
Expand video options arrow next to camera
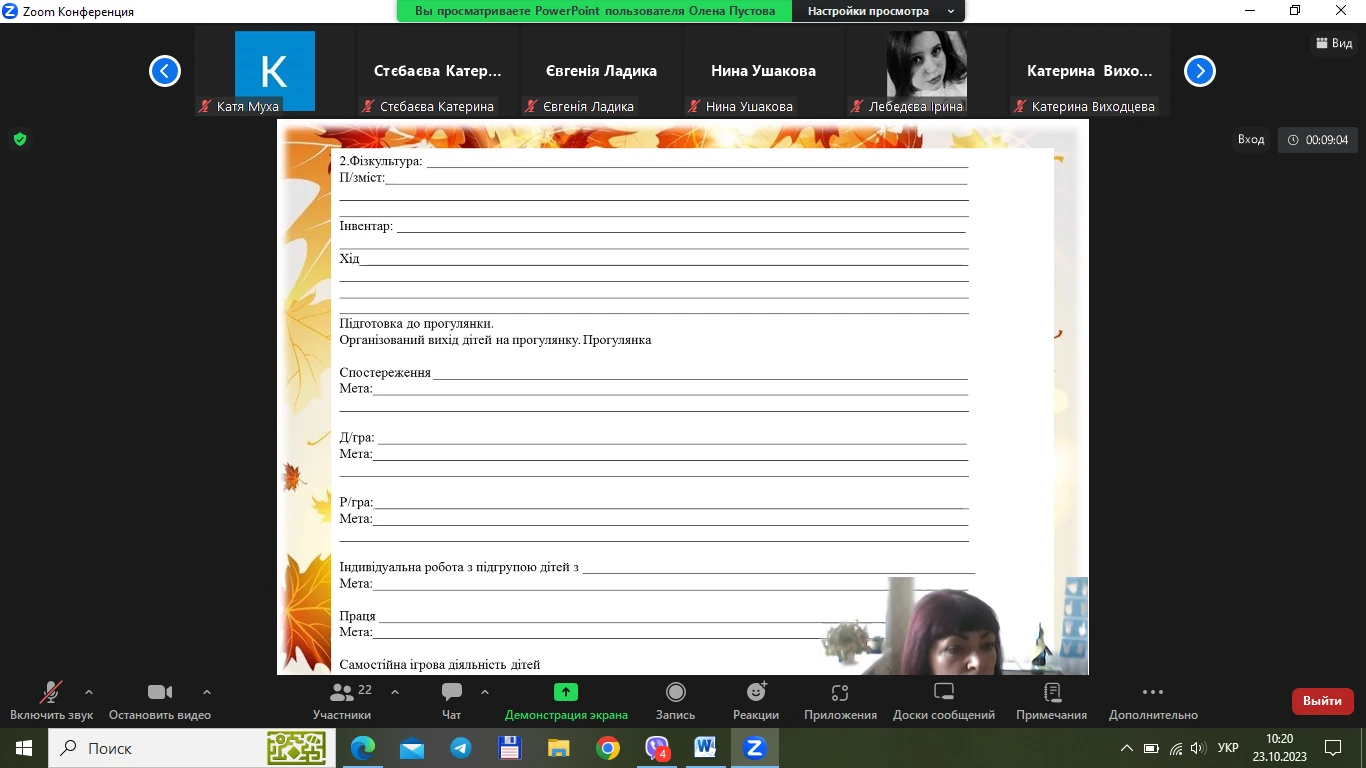pyautogui.click(x=207, y=692)
